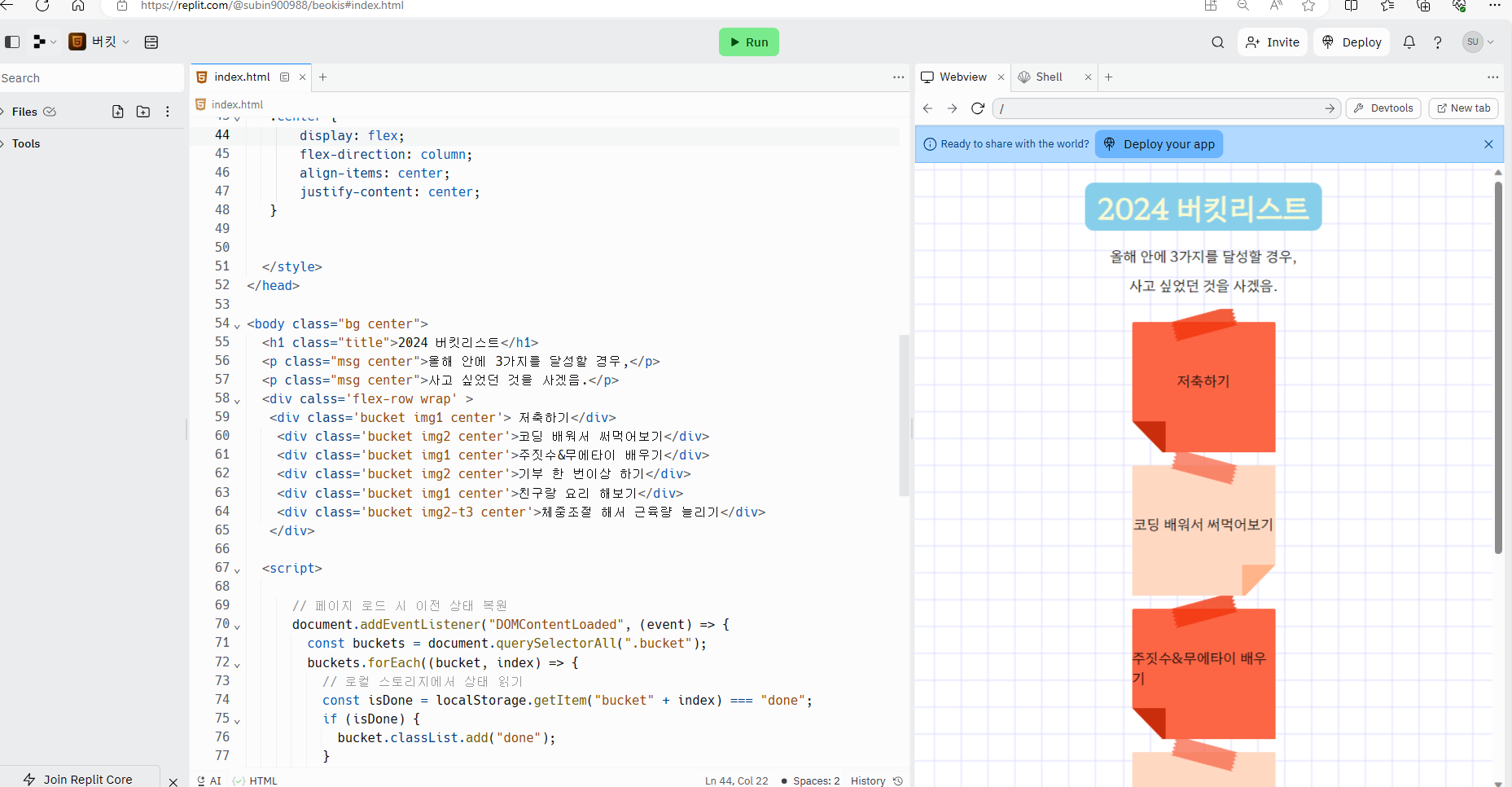Close the index.html editor tab
The height and width of the screenshot is (787, 1512).
coord(303,77)
